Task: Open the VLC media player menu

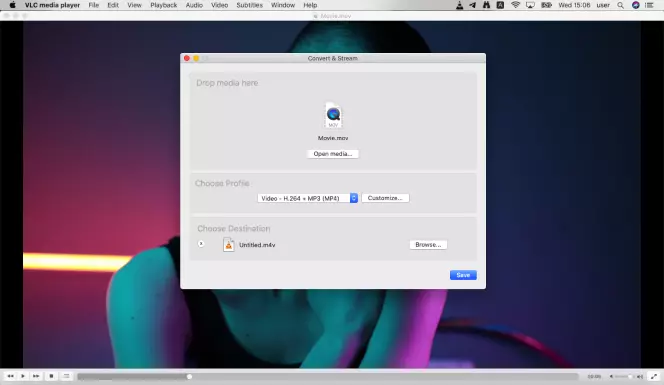Action: [x=52, y=5]
